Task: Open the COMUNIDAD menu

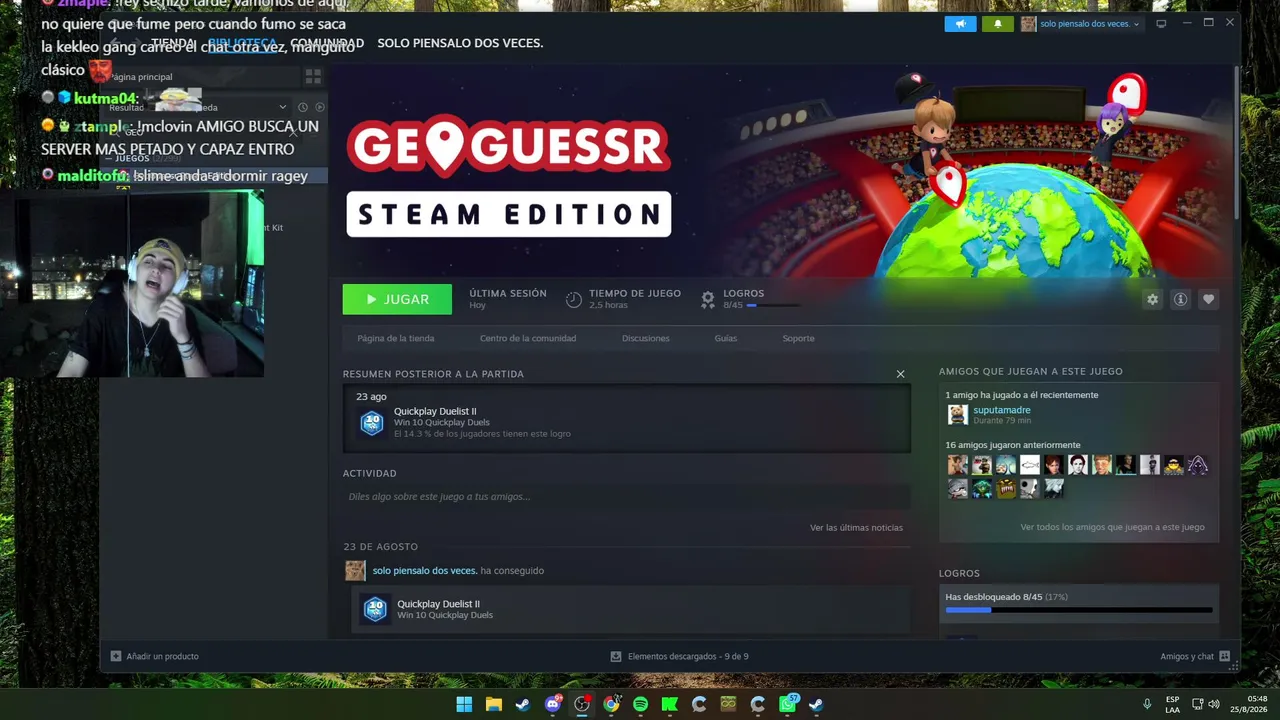Action: tap(327, 43)
